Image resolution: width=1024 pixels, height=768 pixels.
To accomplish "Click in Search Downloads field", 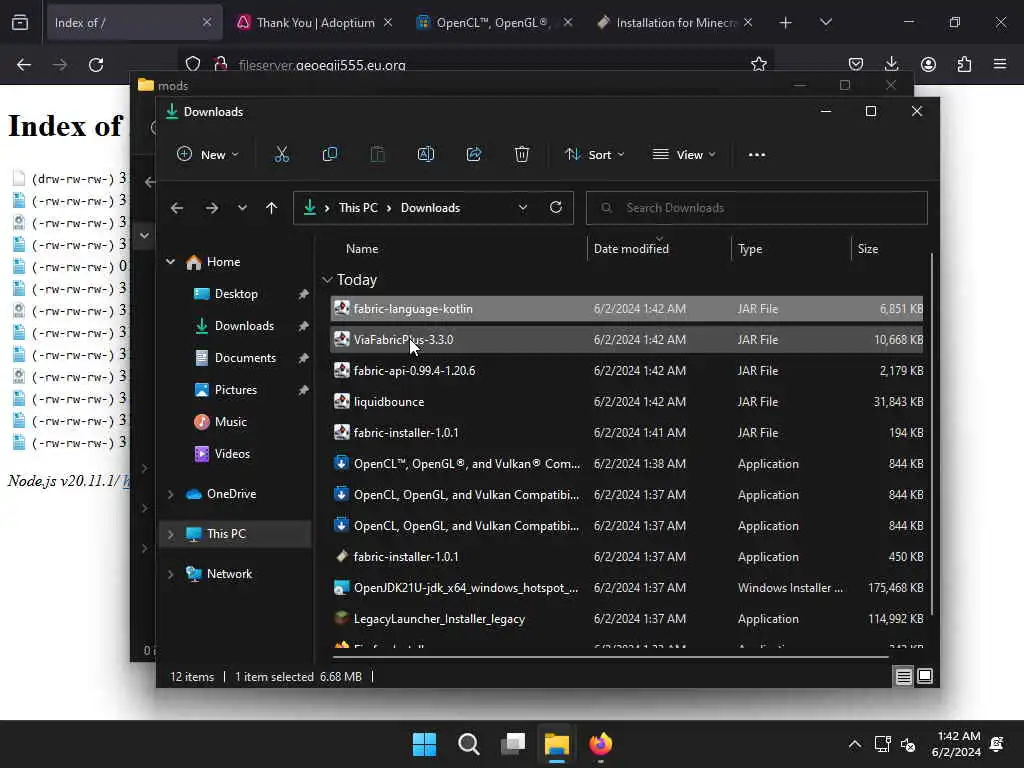I will [756, 208].
